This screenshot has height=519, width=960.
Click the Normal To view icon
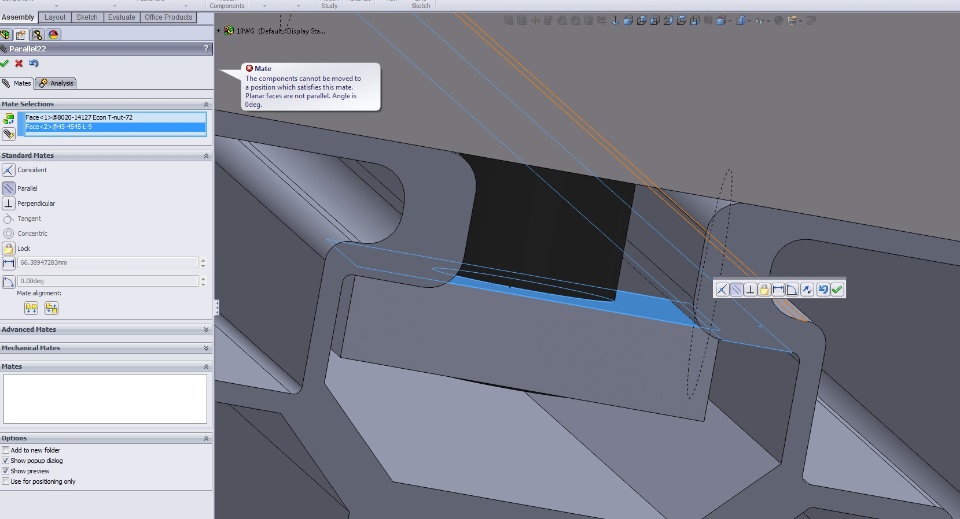click(x=615, y=20)
